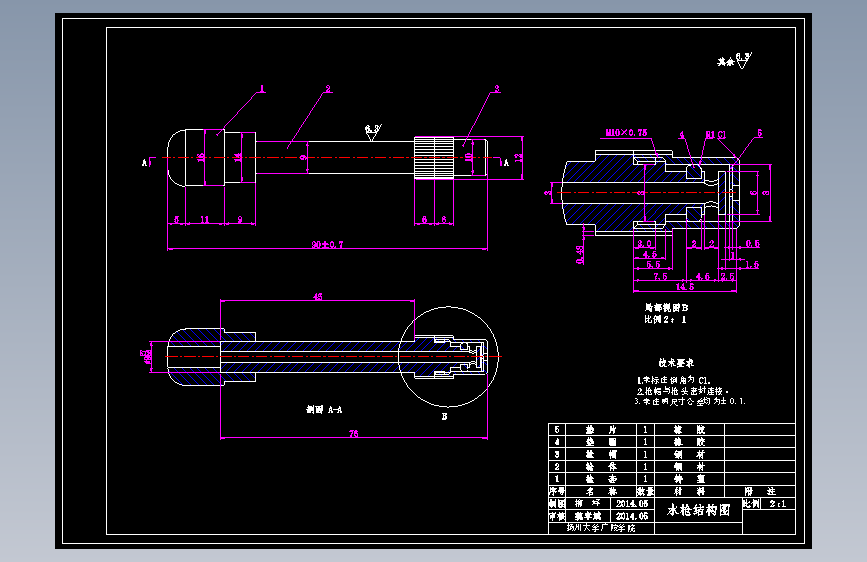Screen dimensions: 867x562
Task: Click the 备注 column header
Action: 760,491
